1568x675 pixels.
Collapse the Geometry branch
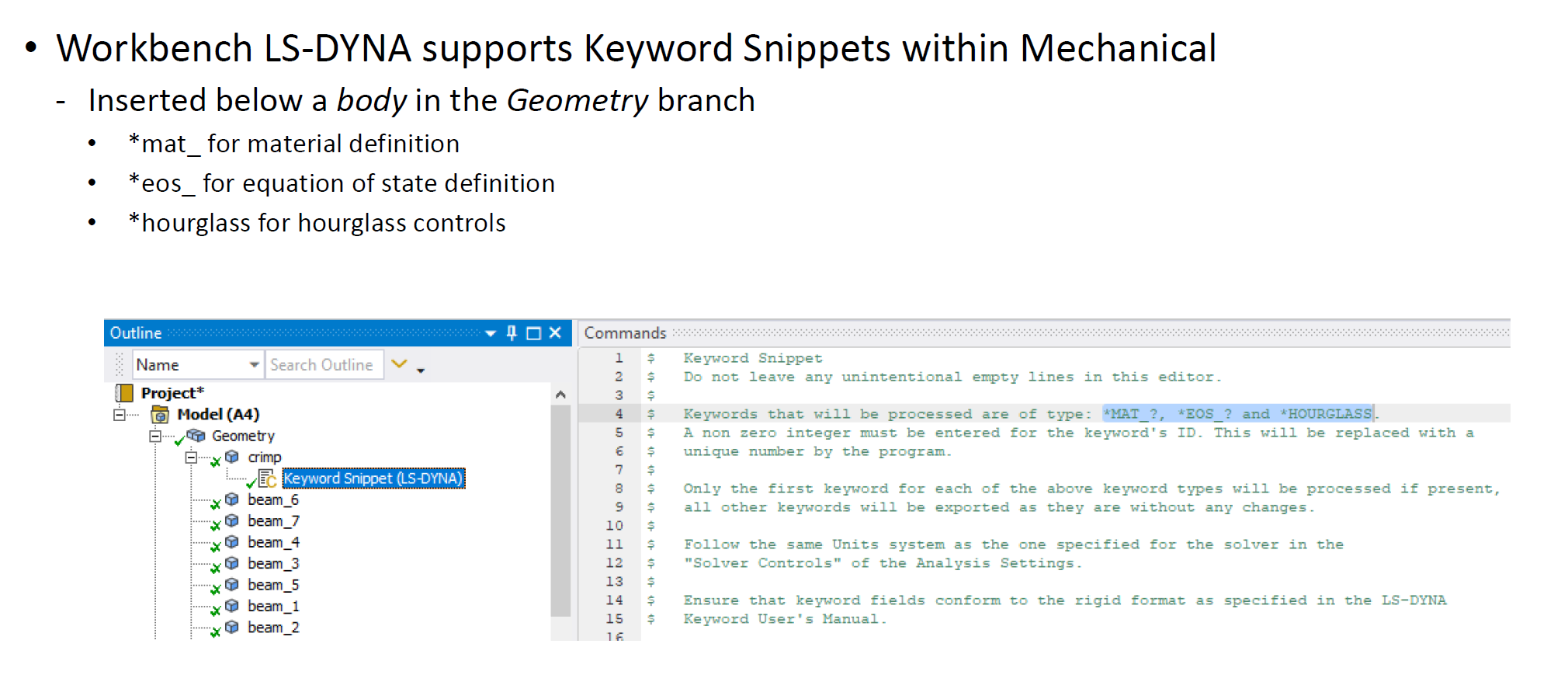[x=155, y=436]
